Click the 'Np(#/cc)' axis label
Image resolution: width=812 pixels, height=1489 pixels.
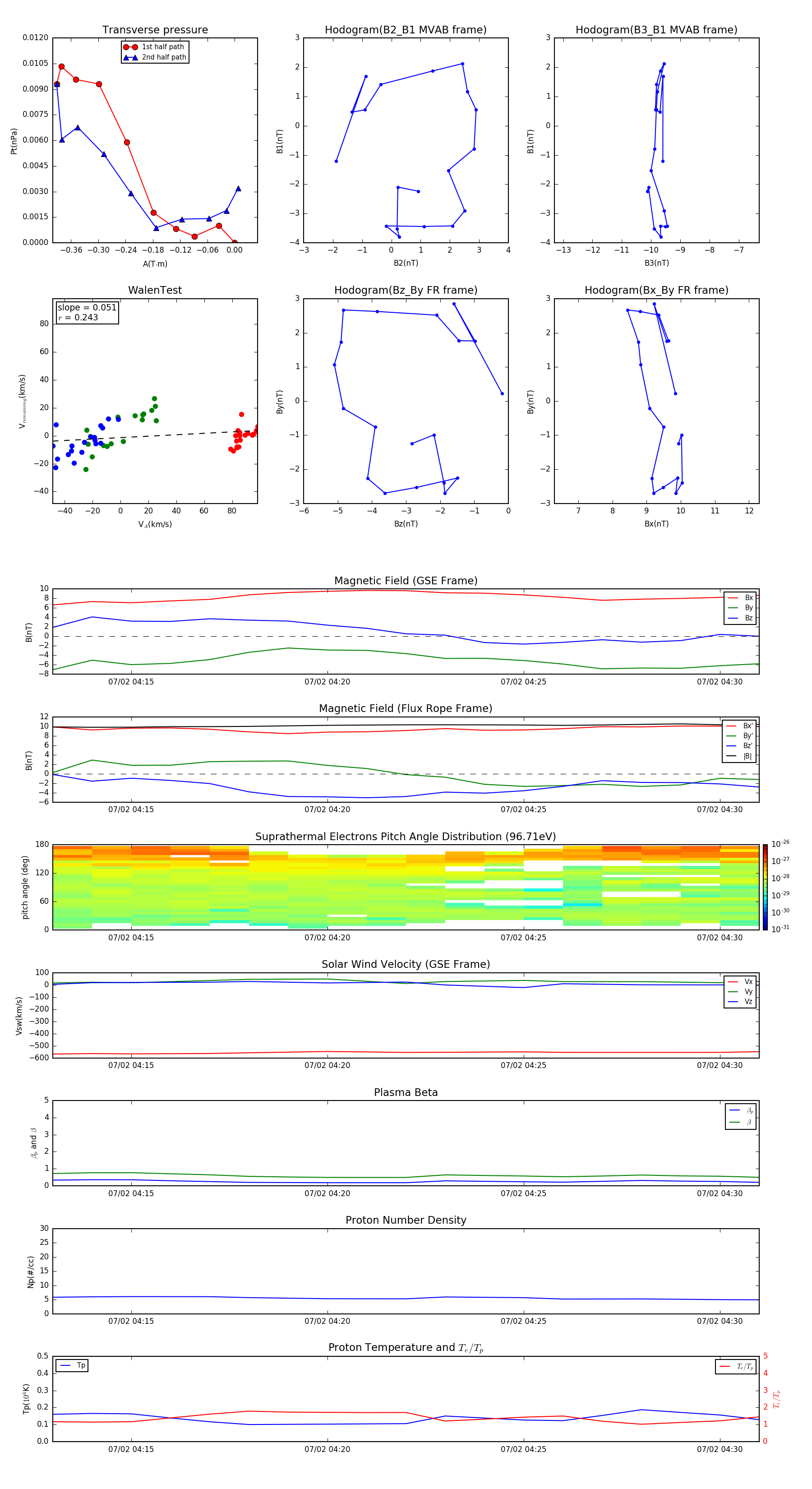pos(31,1272)
